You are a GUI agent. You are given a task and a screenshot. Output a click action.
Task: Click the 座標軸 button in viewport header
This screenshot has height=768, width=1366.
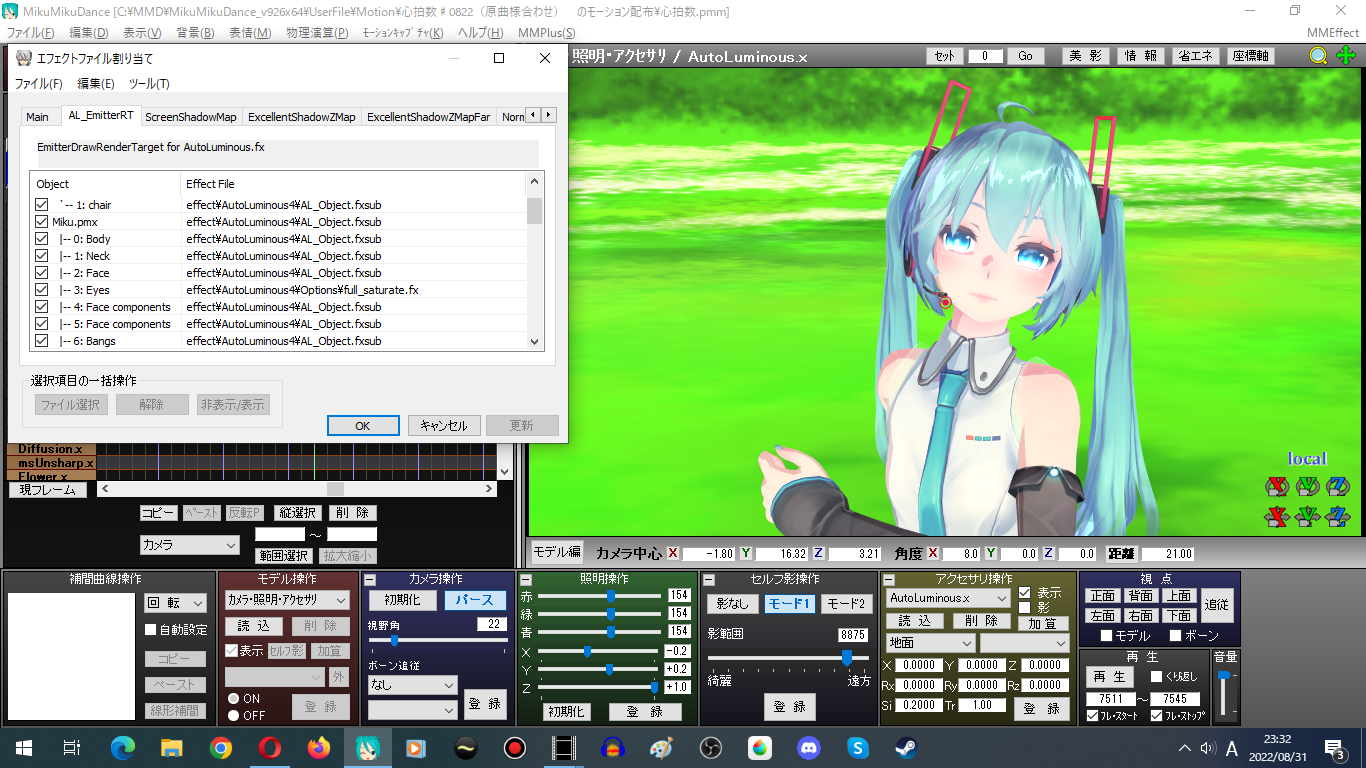pyautogui.click(x=1250, y=56)
